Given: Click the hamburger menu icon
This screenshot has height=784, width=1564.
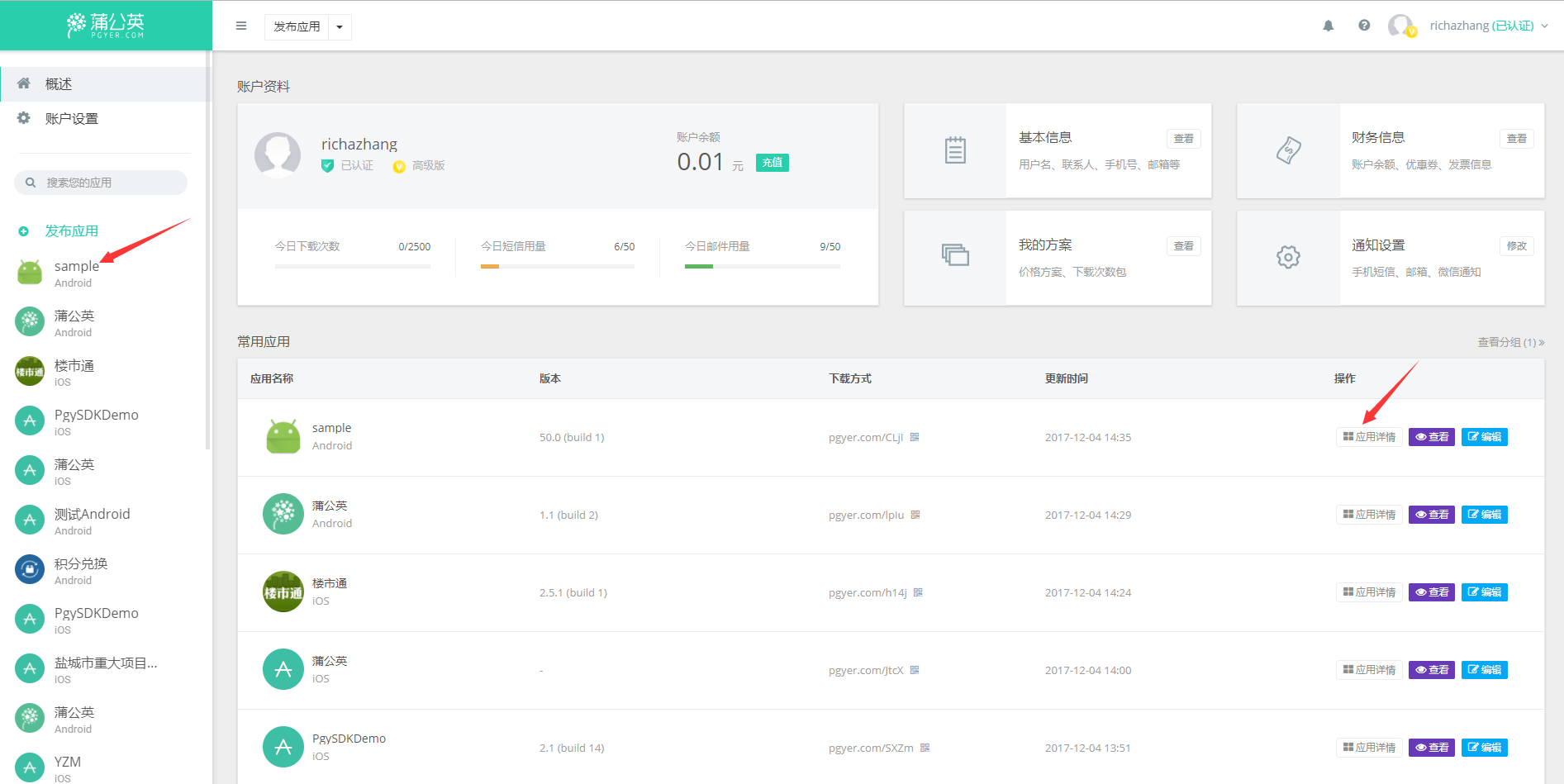Looking at the screenshot, I should (x=241, y=26).
